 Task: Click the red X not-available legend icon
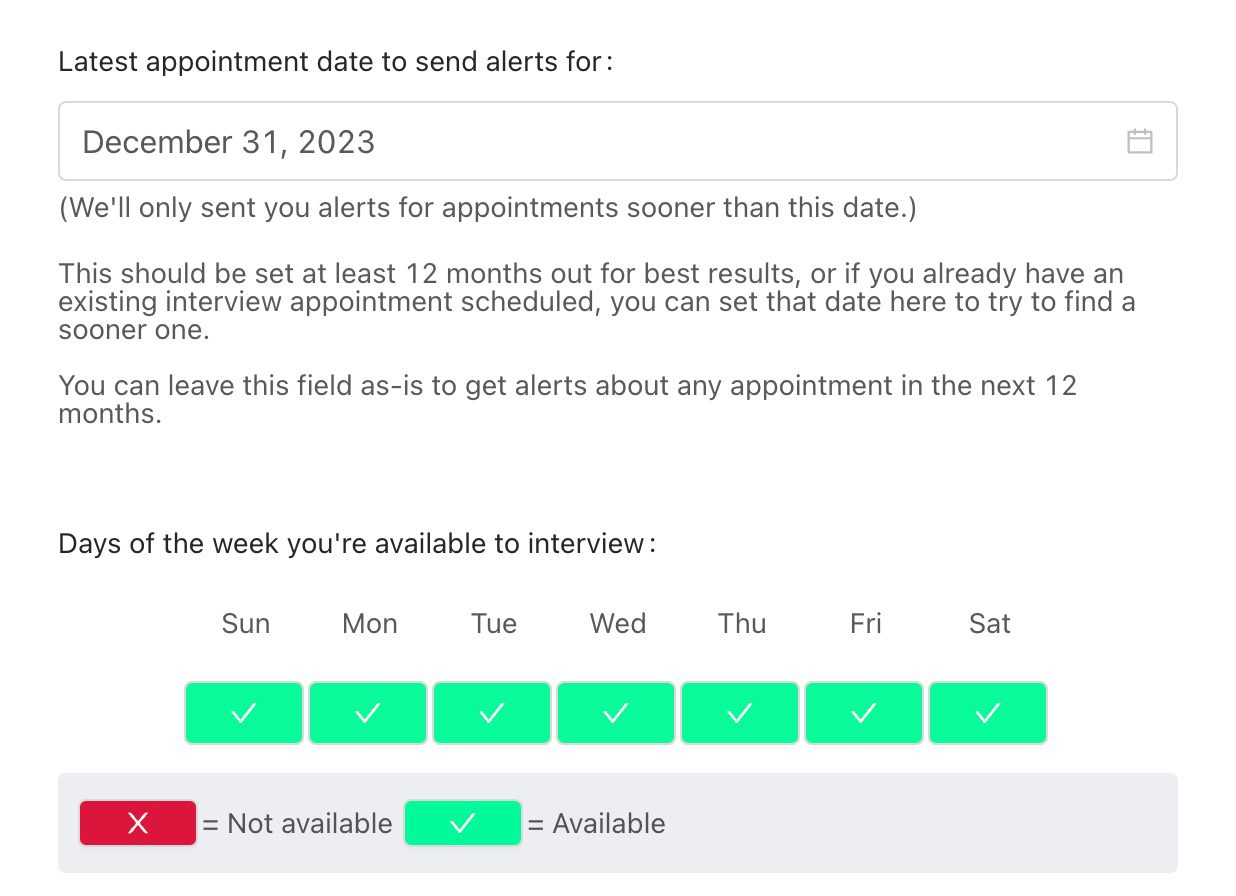point(138,823)
